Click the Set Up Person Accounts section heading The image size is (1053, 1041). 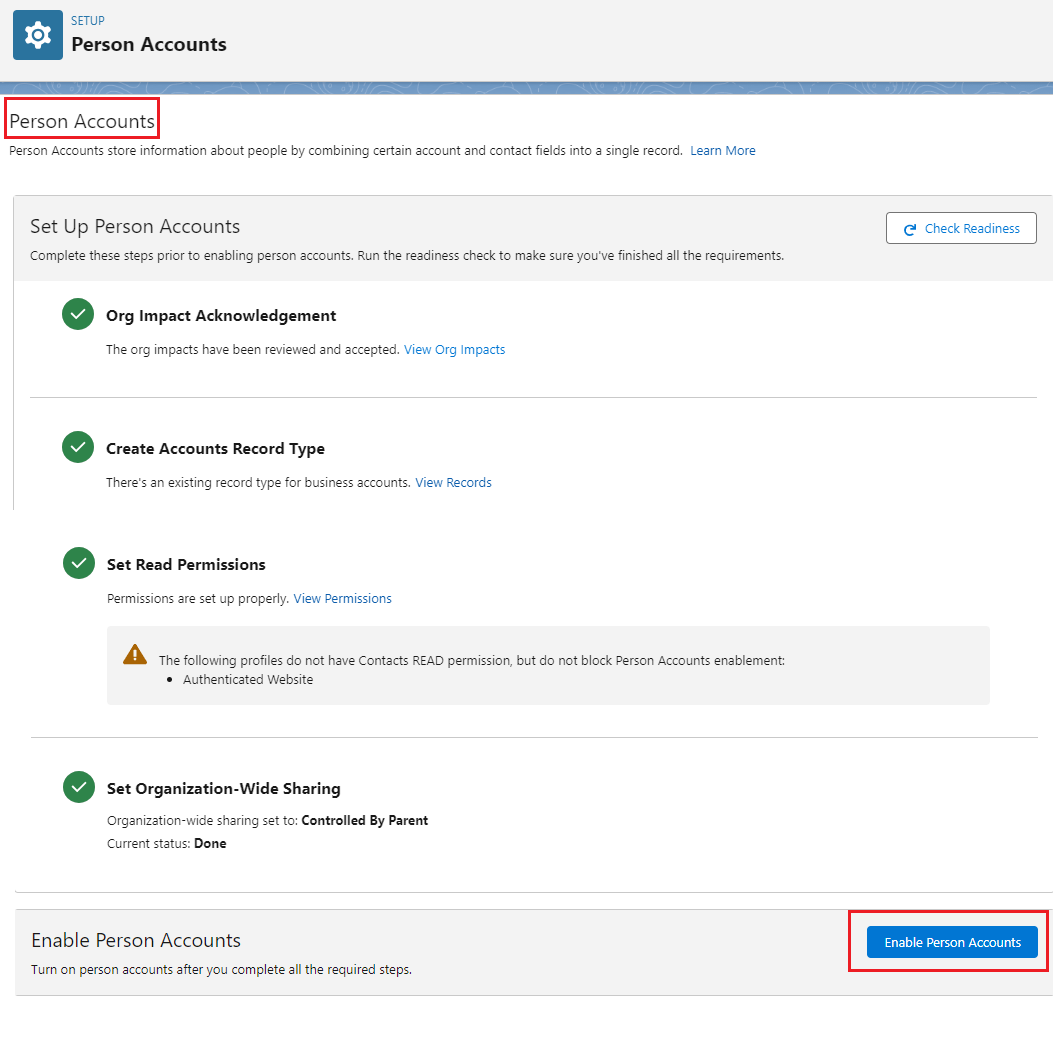(135, 226)
